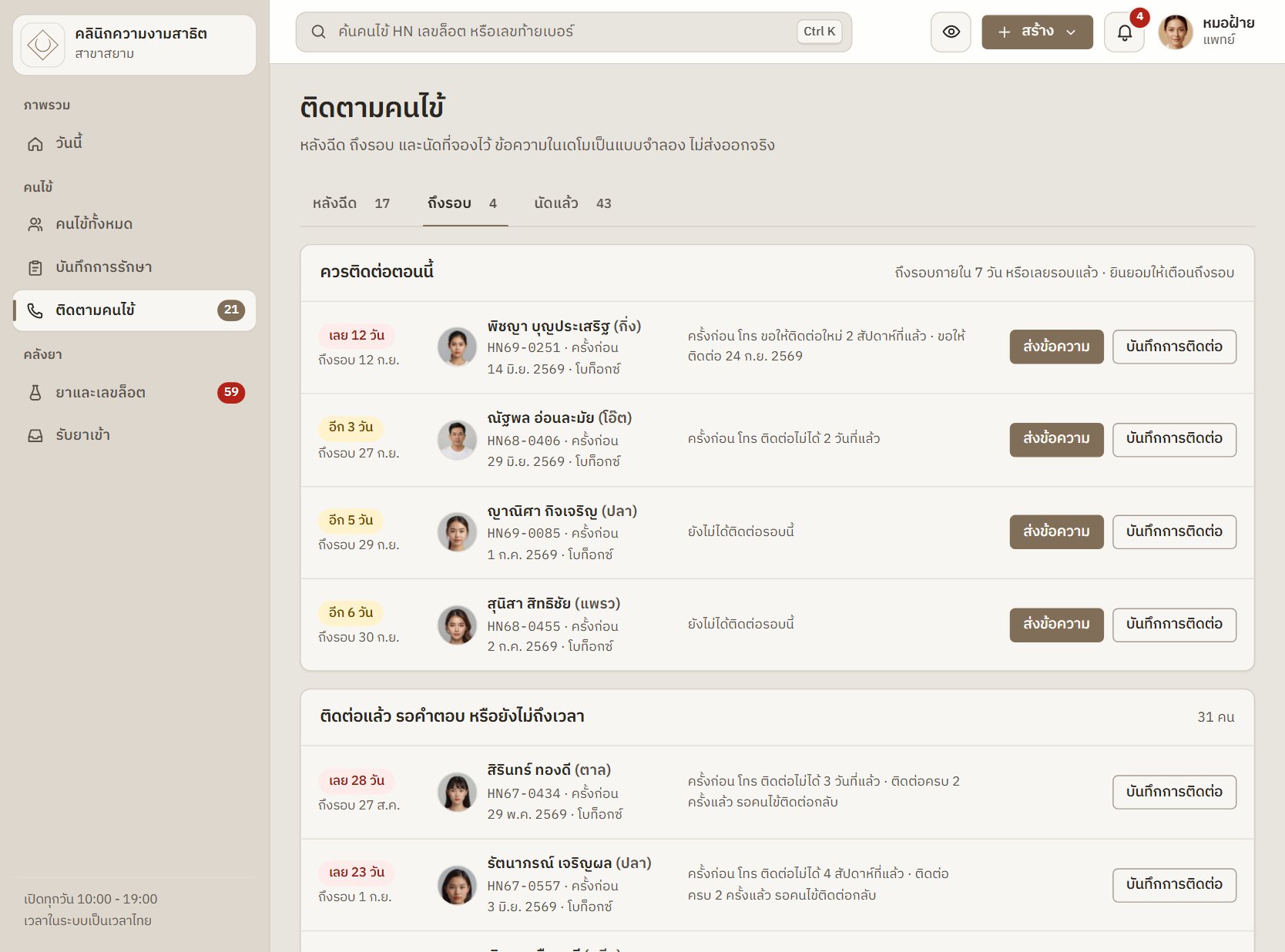Open บันทึกการรักษา clipboard item
Viewport: 1285px width, 952px height.
pos(134,267)
